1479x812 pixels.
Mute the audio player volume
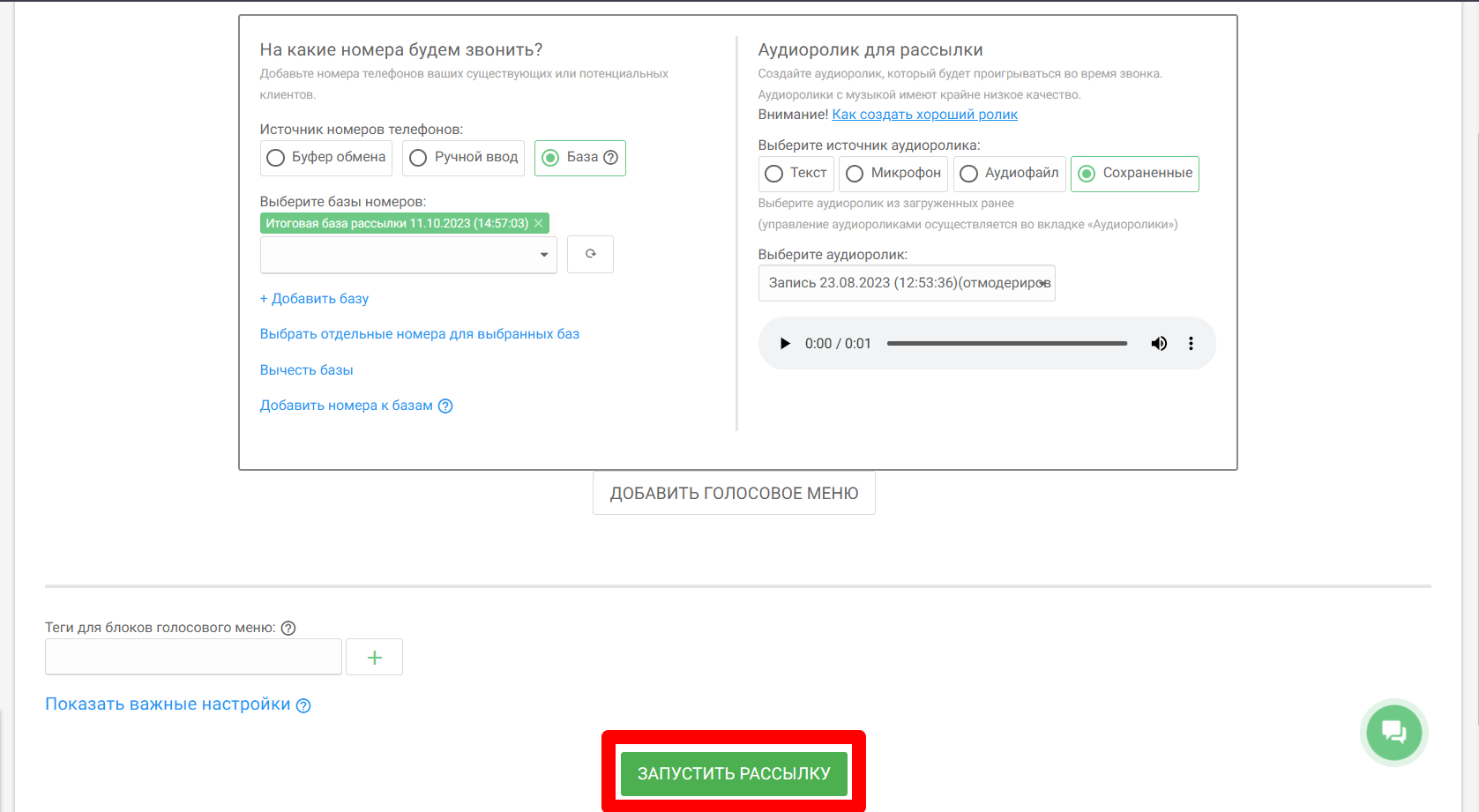(x=1159, y=344)
